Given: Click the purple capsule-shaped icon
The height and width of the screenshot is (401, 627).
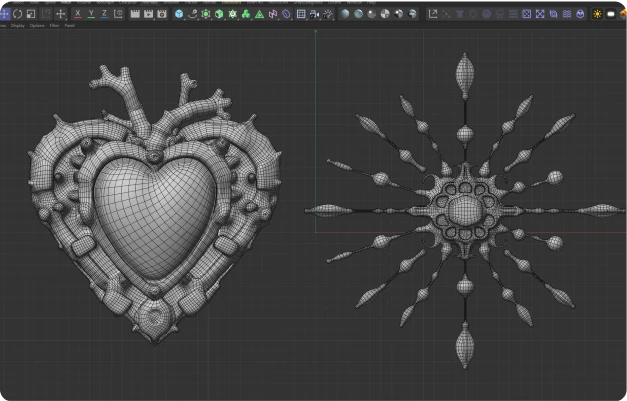Looking at the screenshot, I should [286, 14].
